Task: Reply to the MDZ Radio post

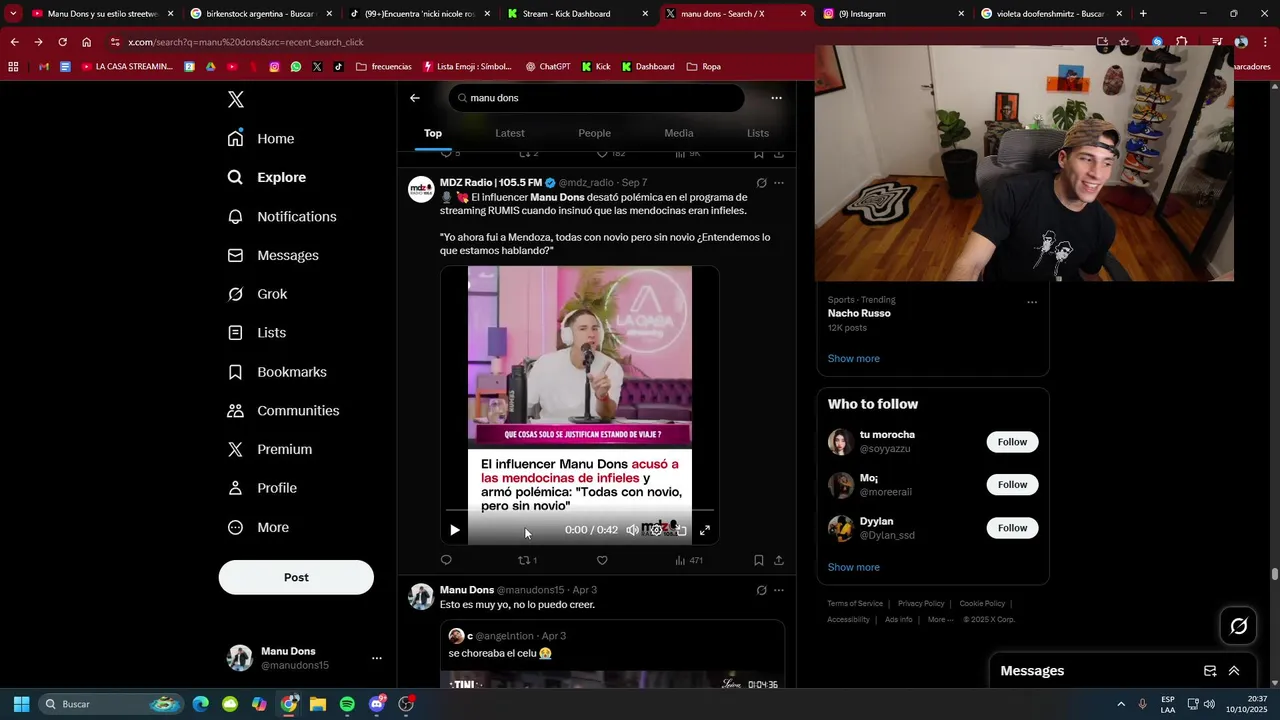Action: point(446,560)
